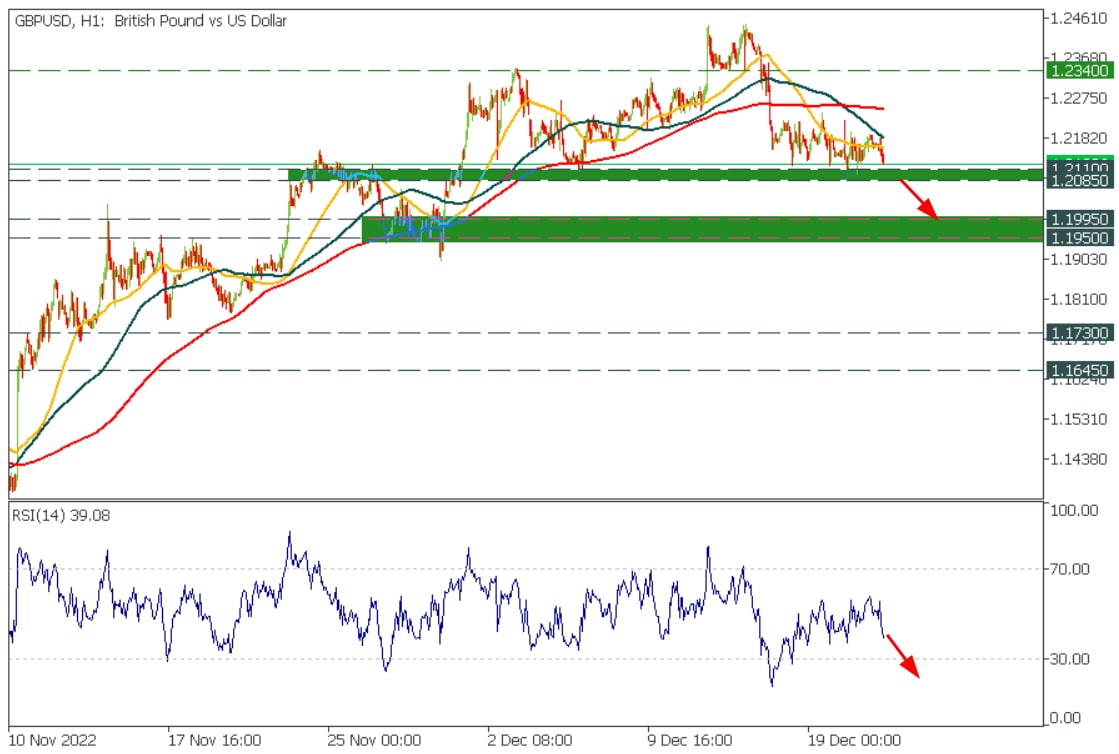The width and height of the screenshot is (1119, 754).
Task: Select the 1.19500 price level label
Action: (x=1079, y=238)
